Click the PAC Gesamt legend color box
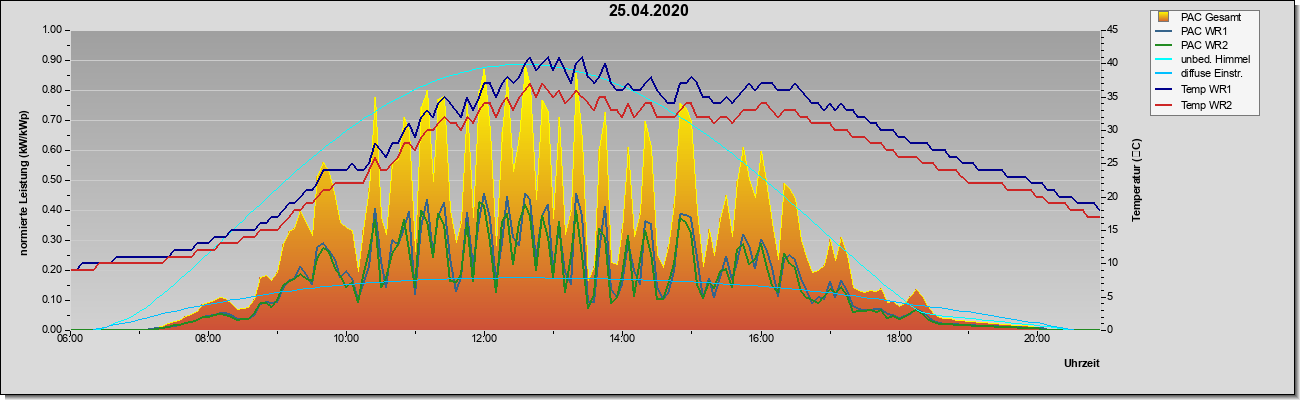 point(1164,17)
